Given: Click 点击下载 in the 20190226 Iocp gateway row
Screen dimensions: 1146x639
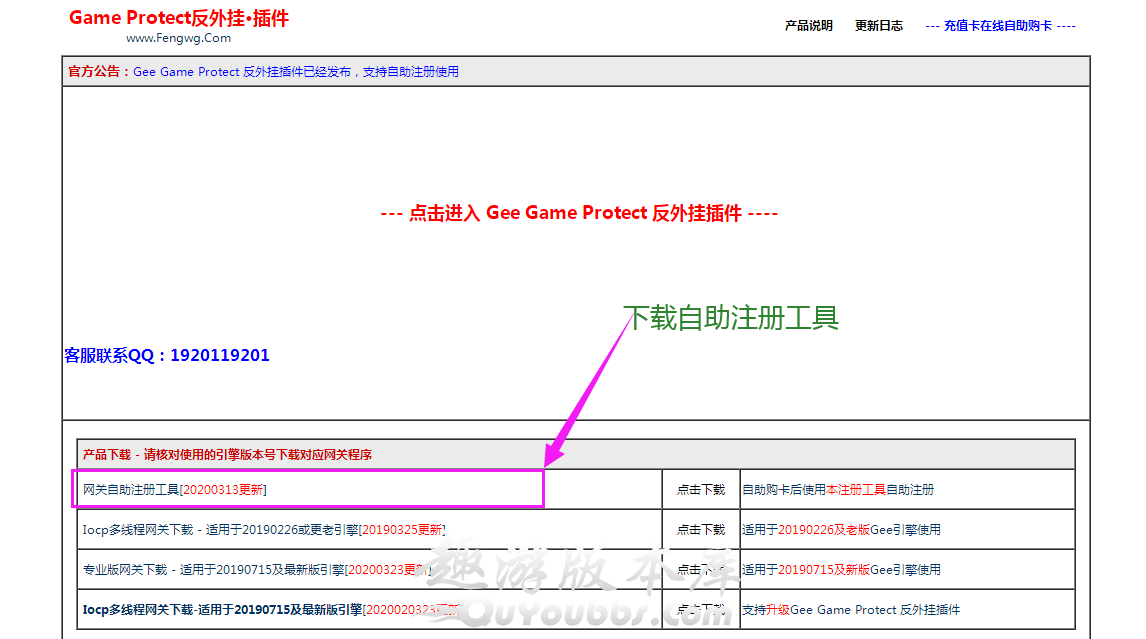Looking at the screenshot, I should click(x=700, y=530).
